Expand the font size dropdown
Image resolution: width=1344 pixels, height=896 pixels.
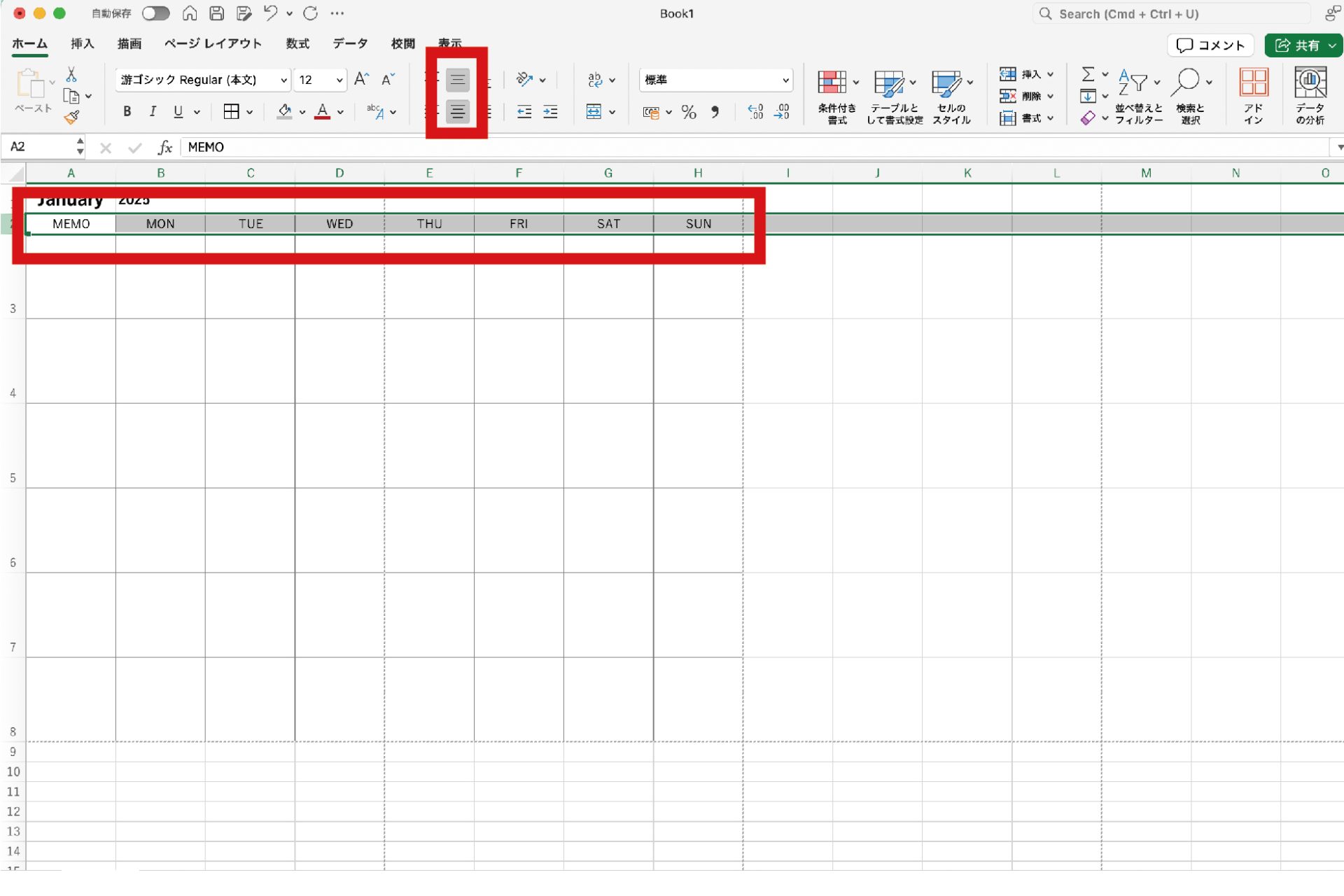pos(339,80)
